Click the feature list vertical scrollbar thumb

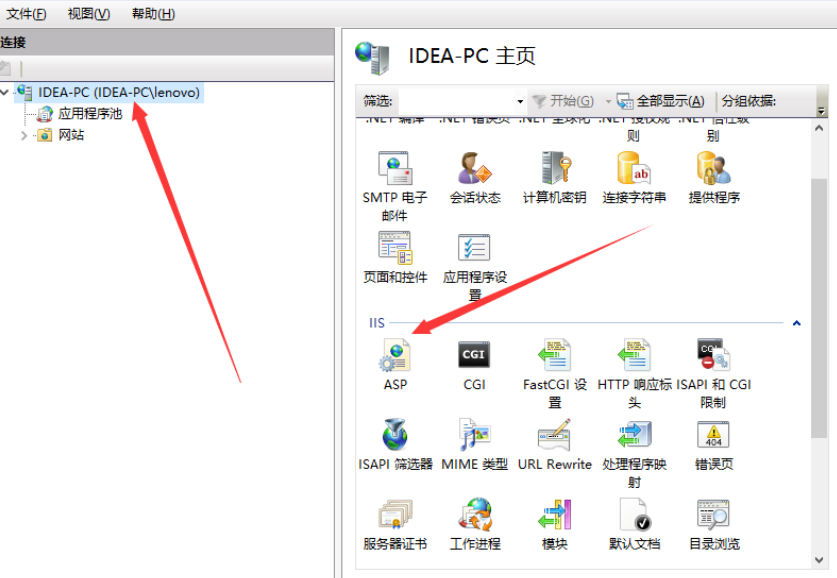point(819,308)
